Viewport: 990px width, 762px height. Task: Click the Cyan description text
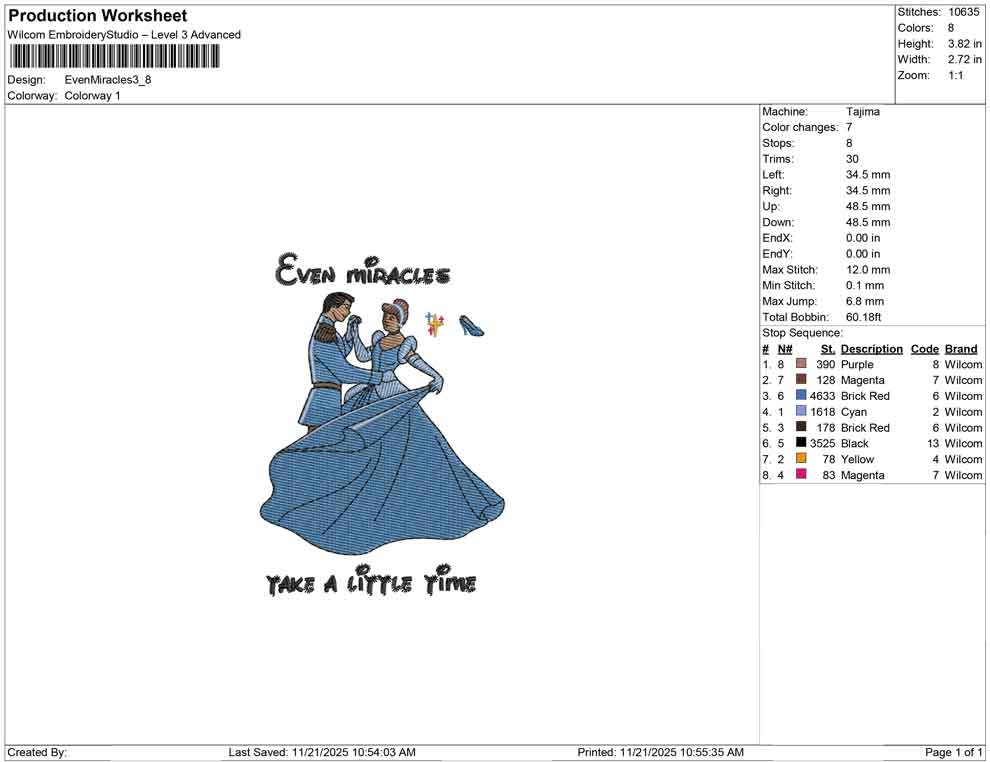tap(854, 412)
